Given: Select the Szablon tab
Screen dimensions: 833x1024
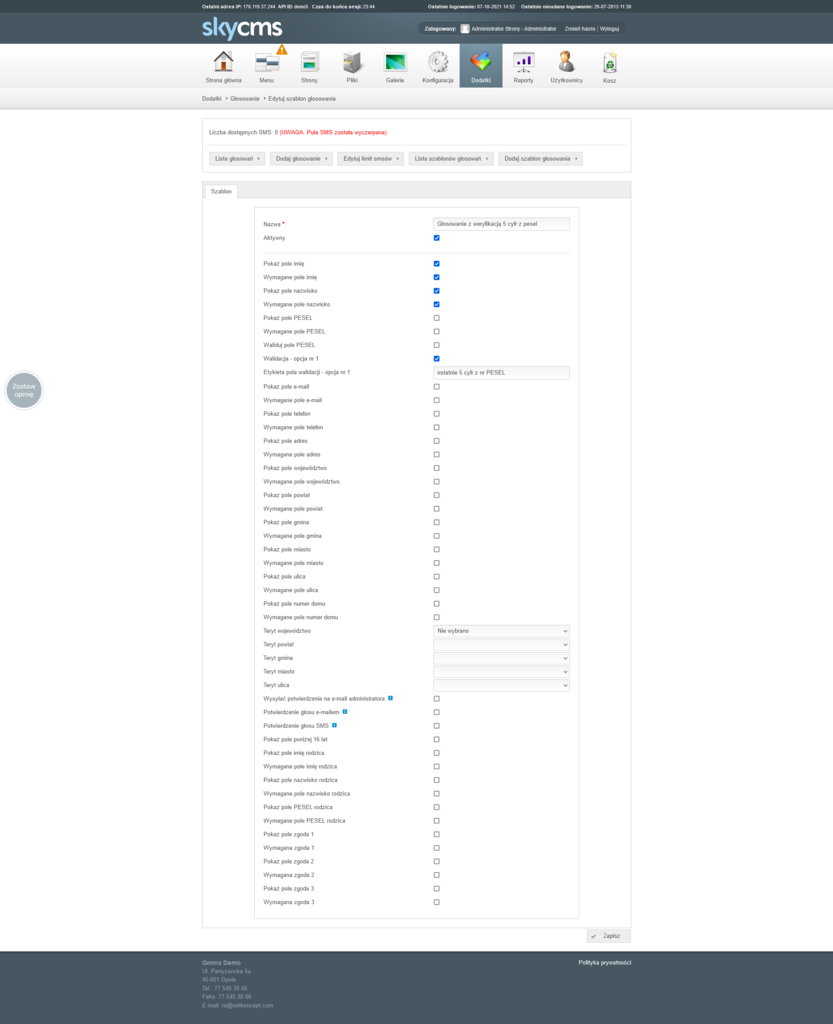Looking at the screenshot, I should pyautogui.click(x=221, y=190).
